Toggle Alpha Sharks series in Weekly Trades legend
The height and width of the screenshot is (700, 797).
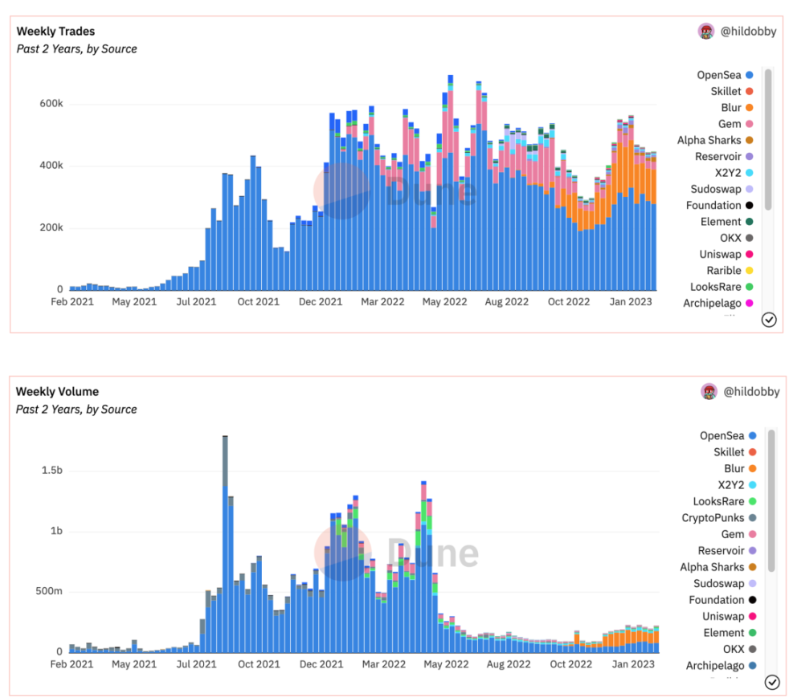715,140
